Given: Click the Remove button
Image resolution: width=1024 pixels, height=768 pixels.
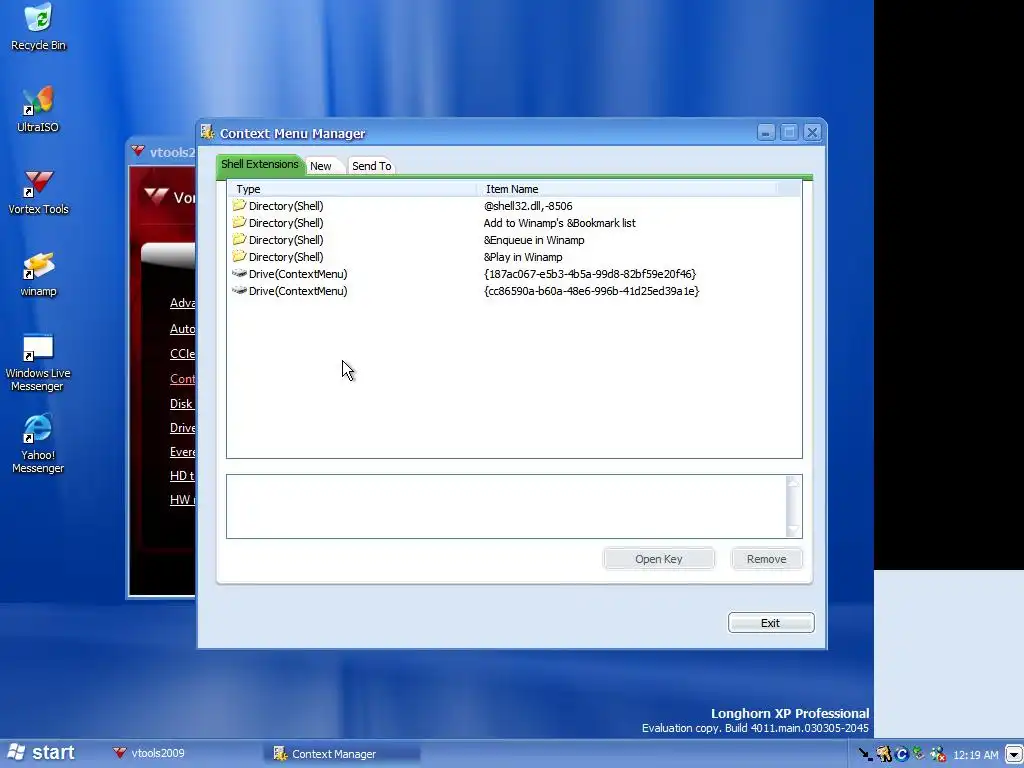Looking at the screenshot, I should click(x=767, y=559).
